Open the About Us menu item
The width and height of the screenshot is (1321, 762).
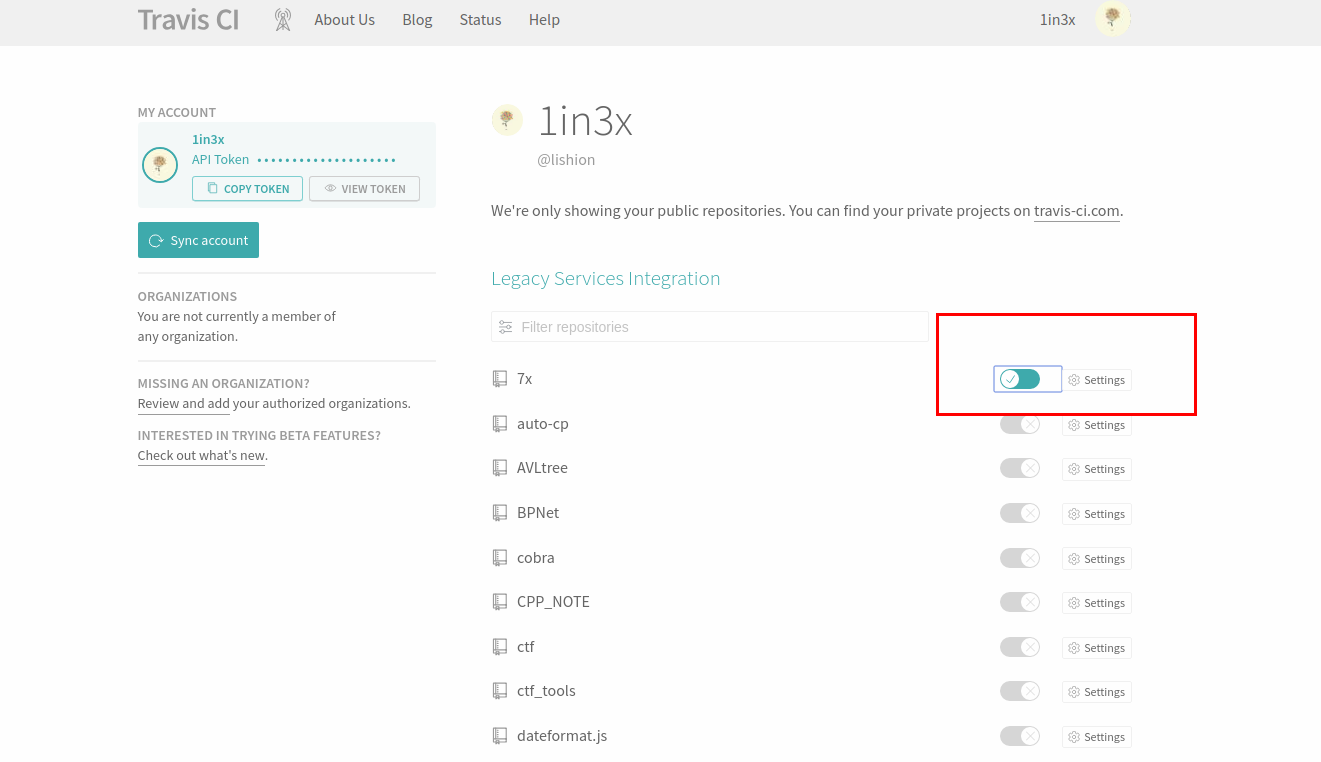[x=344, y=20]
